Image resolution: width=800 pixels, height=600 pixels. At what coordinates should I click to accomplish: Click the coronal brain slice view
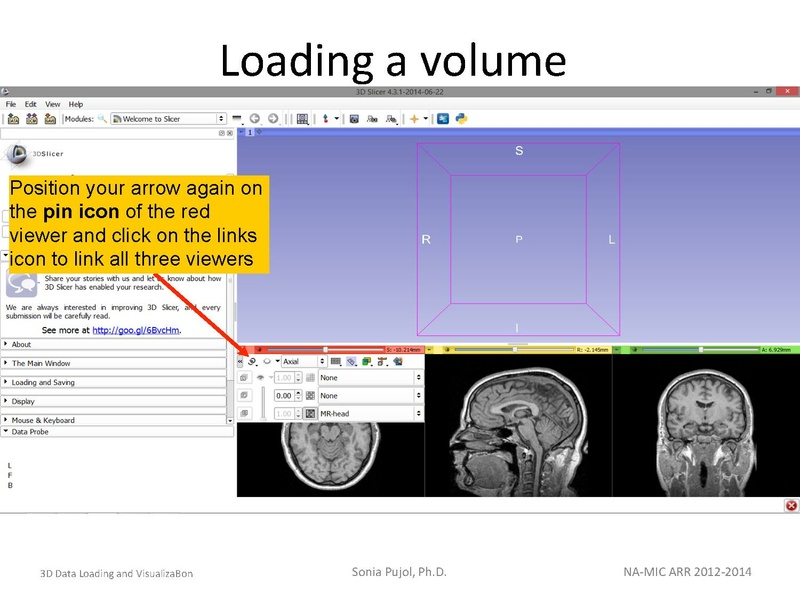coord(706,425)
